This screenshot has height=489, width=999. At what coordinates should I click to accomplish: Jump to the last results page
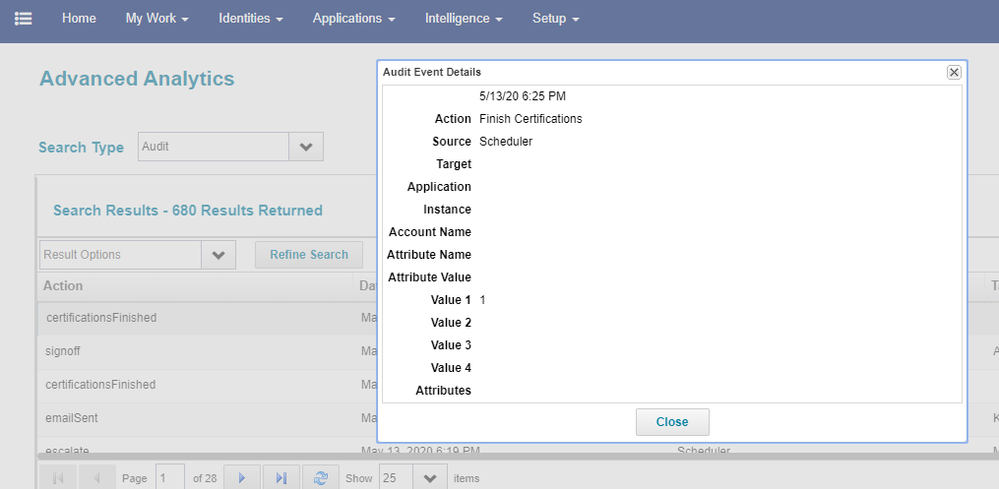point(281,478)
